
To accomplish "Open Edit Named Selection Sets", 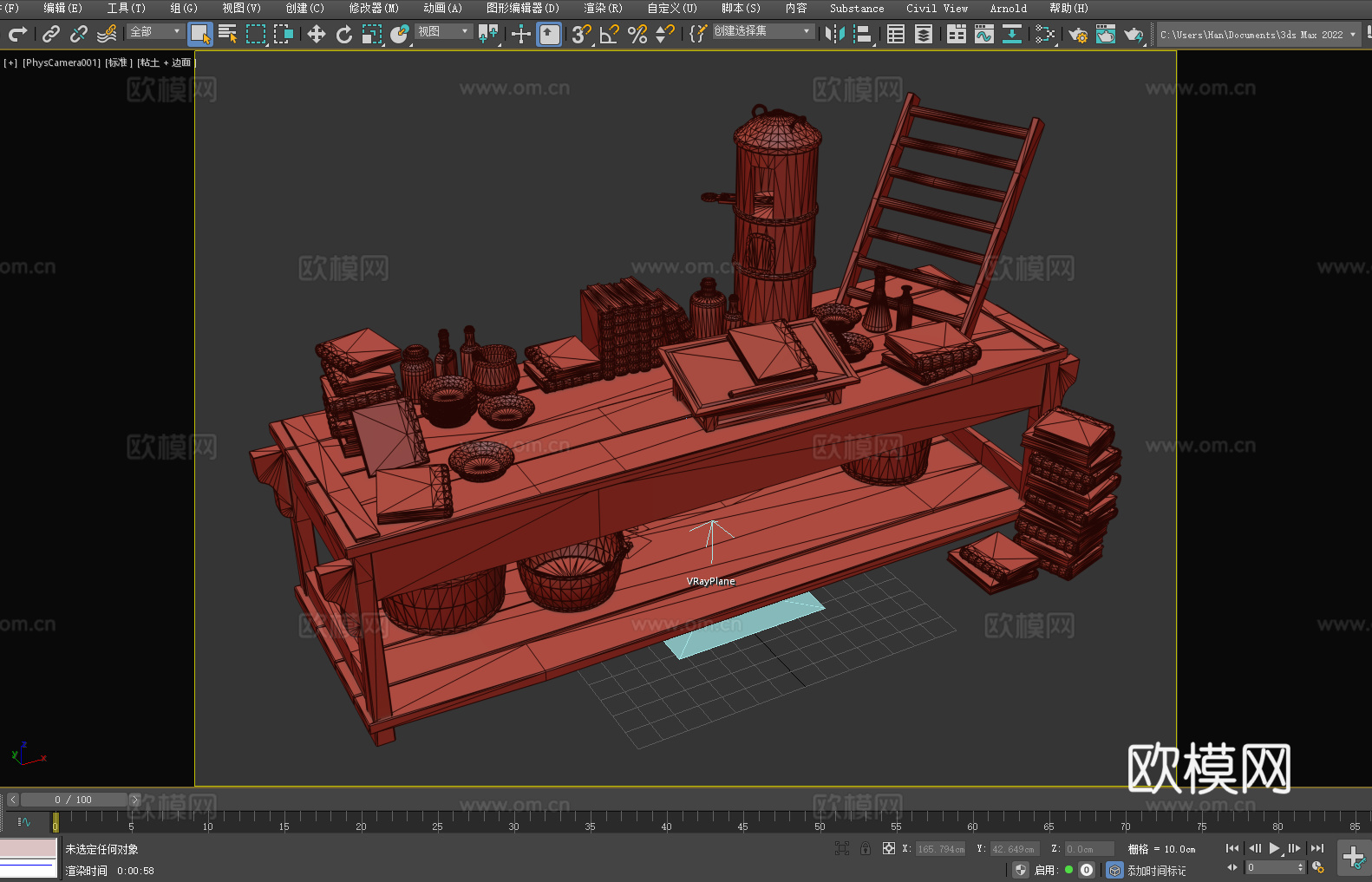I will click(x=698, y=34).
